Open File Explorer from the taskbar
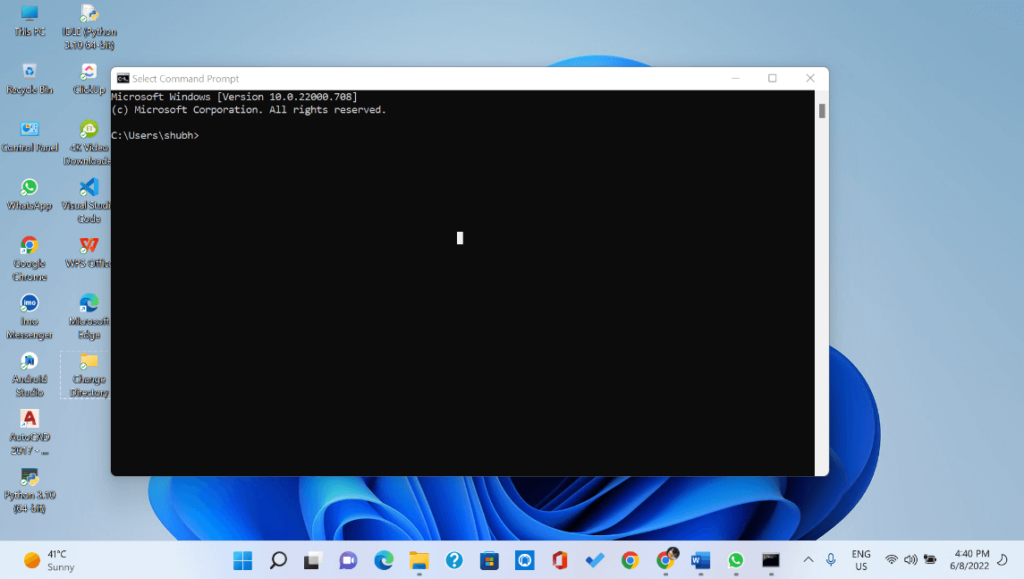The height and width of the screenshot is (579, 1024). pos(419,560)
